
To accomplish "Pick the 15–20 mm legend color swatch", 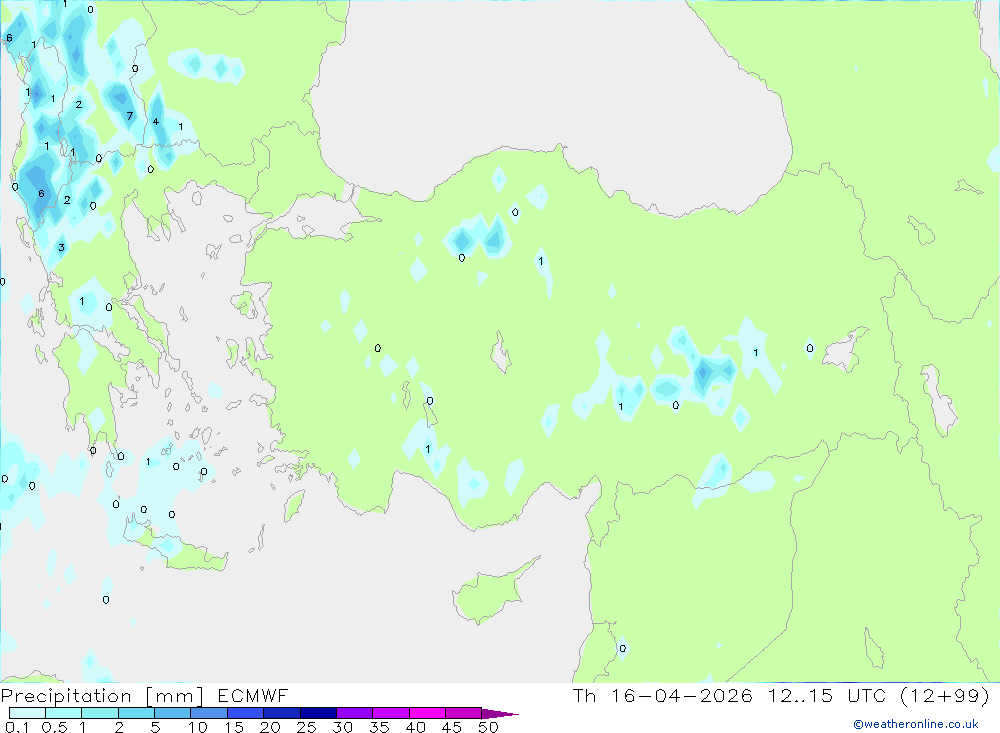I will coord(246,713).
